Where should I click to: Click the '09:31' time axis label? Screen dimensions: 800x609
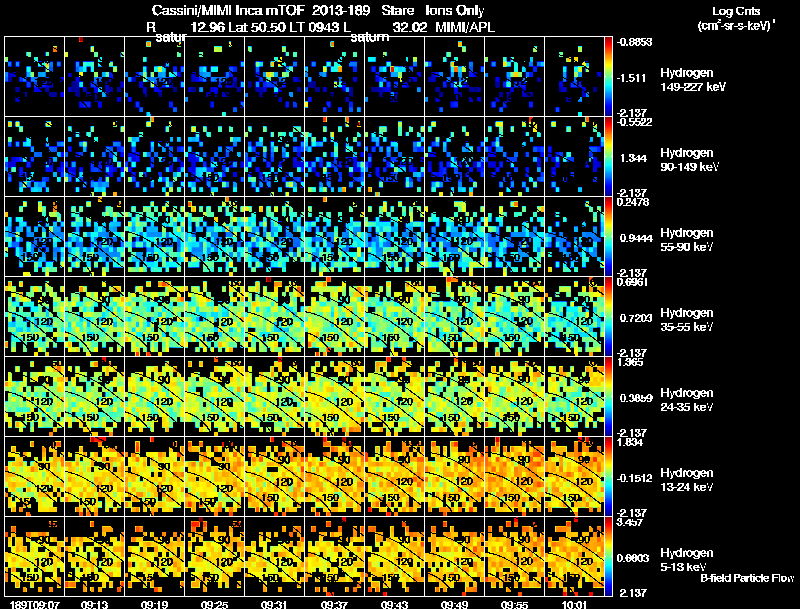[274, 604]
